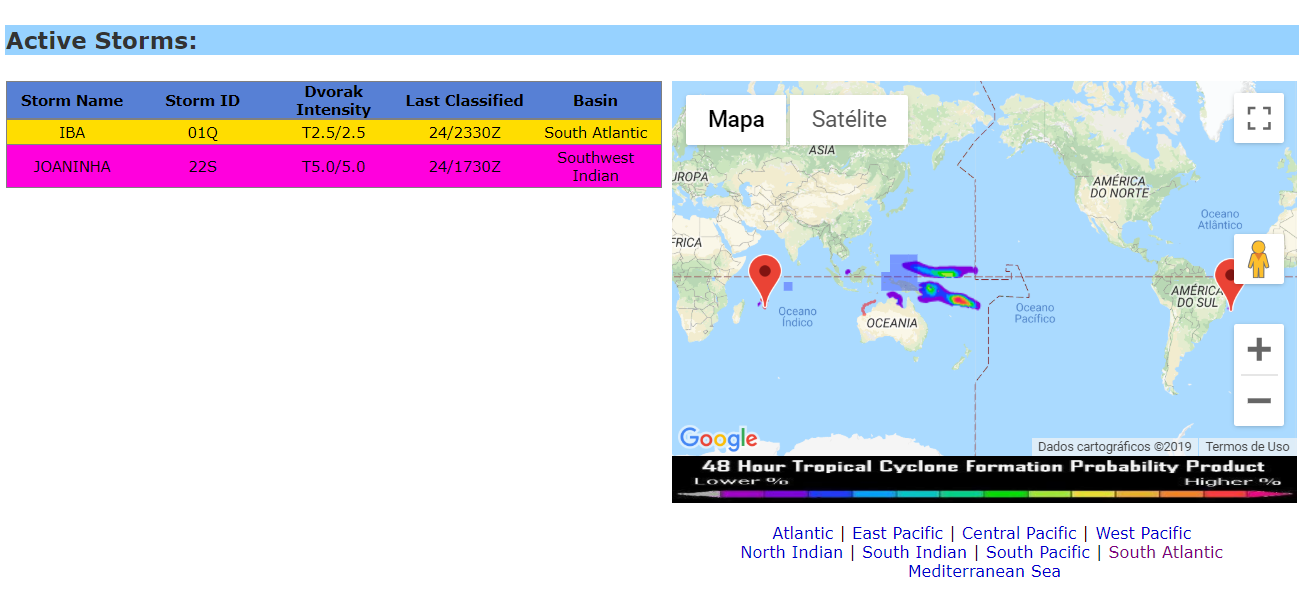Open the Mediterranean Sea link
1303x603 pixels.
click(x=984, y=571)
